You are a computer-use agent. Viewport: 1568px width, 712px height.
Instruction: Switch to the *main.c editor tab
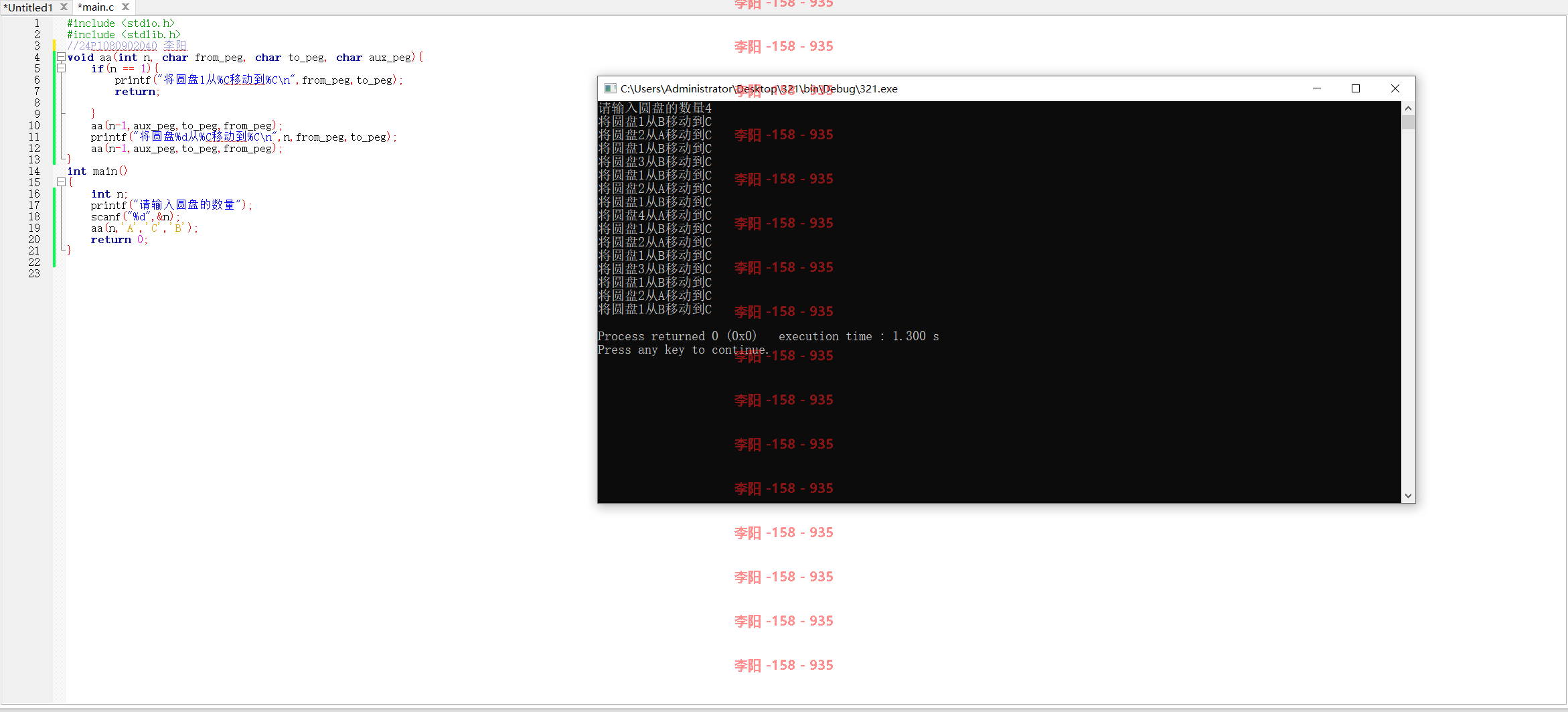(96, 7)
